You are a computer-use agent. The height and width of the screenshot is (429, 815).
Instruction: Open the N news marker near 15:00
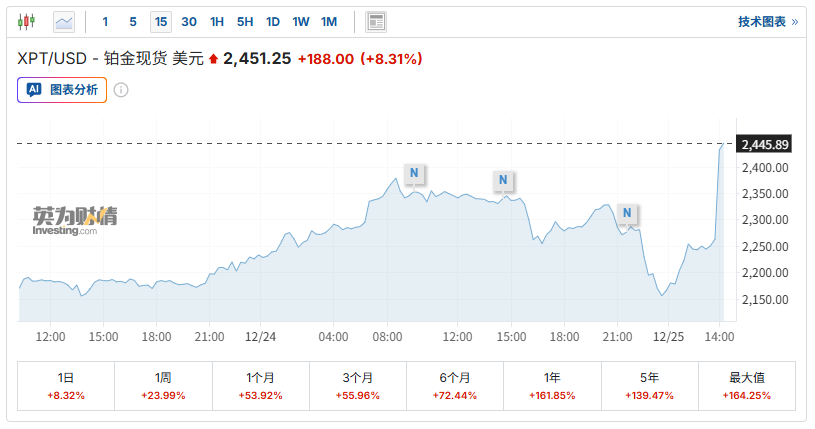tap(504, 180)
